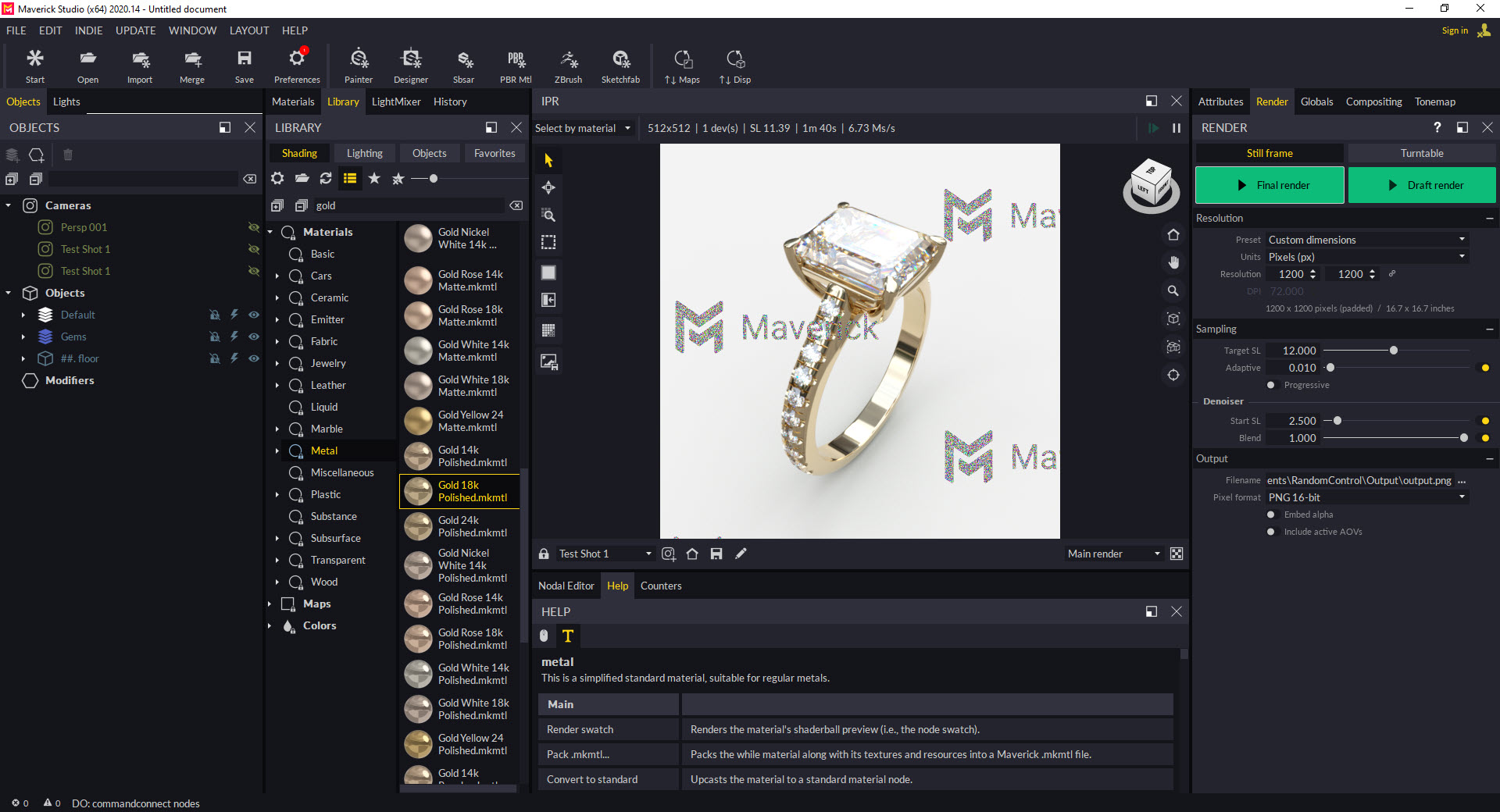Screen dimensions: 1500x812
Task: Save document with Save icon
Action: pyautogui.click(x=245, y=66)
